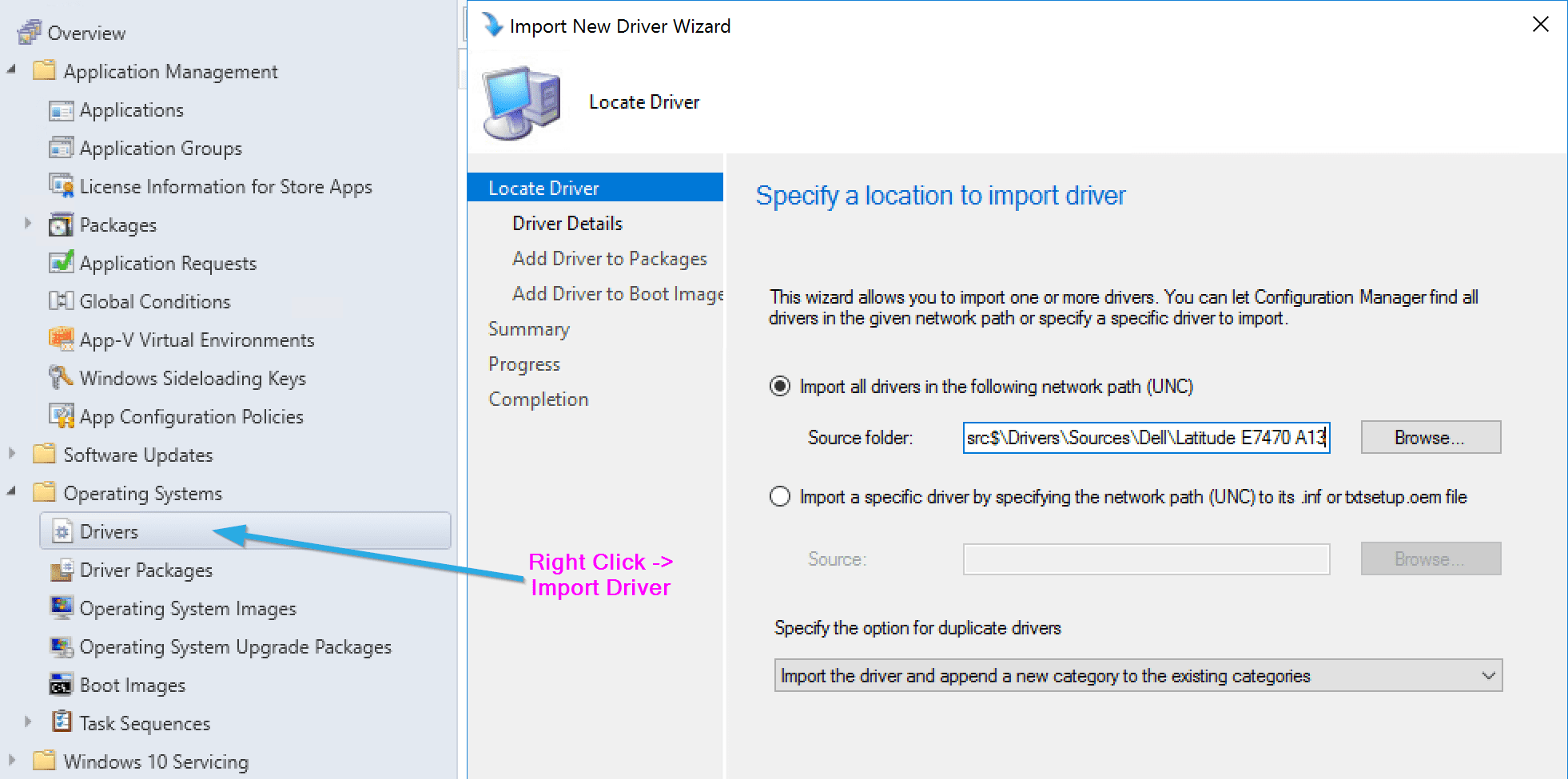Click Browse next to Source folder

tap(1430, 437)
